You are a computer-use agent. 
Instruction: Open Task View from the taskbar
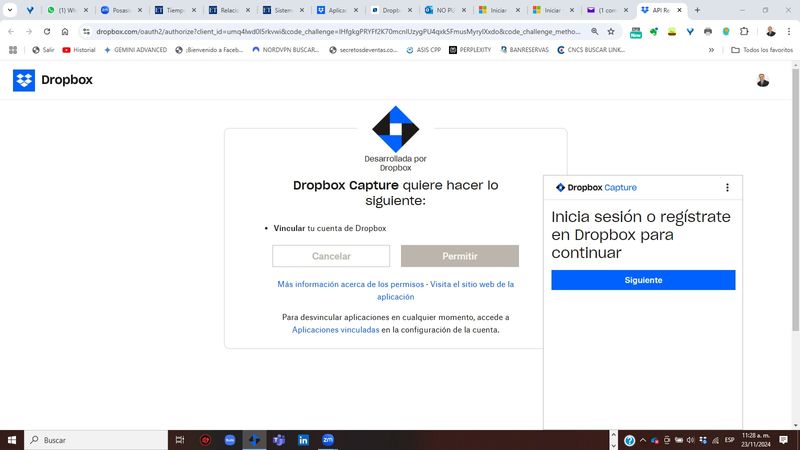[180, 440]
